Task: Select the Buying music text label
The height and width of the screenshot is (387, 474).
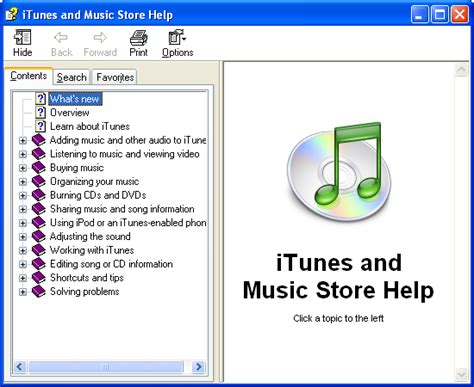Action: (77, 168)
